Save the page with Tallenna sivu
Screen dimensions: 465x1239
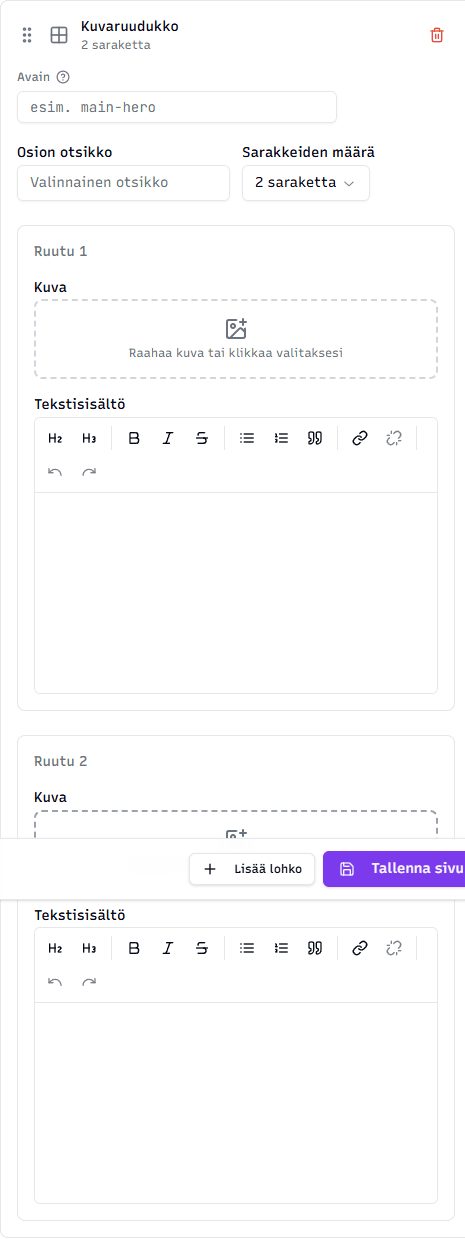pos(394,869)
